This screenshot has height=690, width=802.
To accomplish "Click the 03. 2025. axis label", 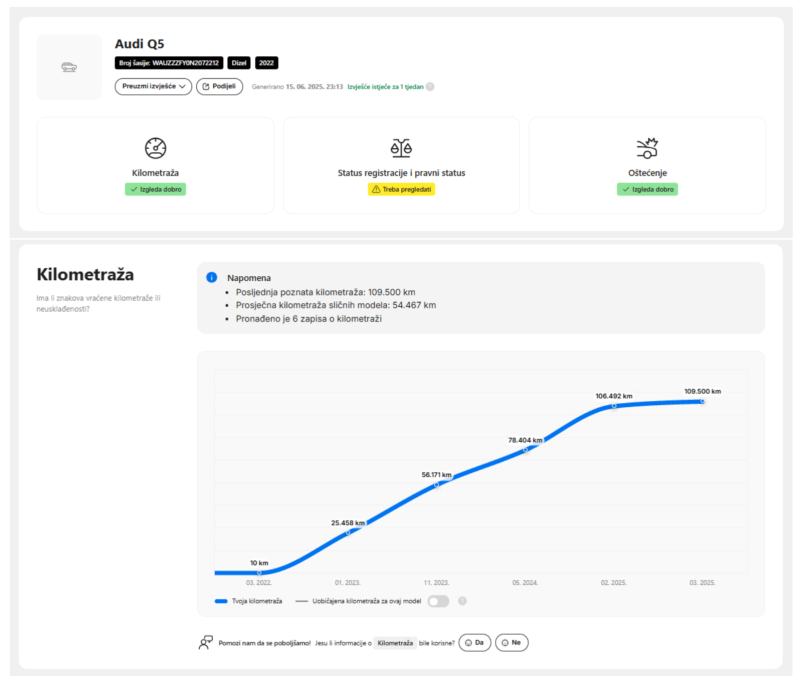I will point(702,583).
